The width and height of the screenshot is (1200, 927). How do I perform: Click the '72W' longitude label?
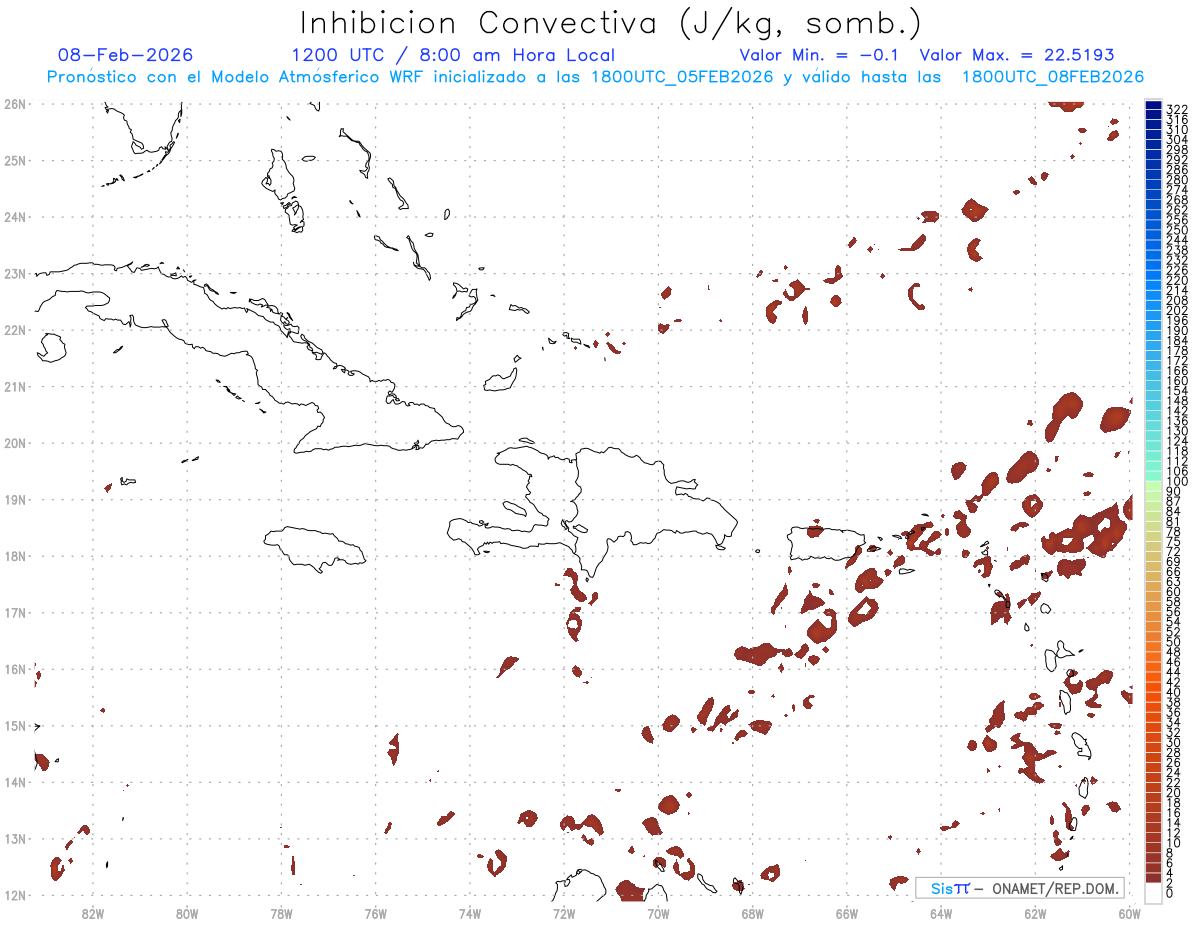(564, 912)
